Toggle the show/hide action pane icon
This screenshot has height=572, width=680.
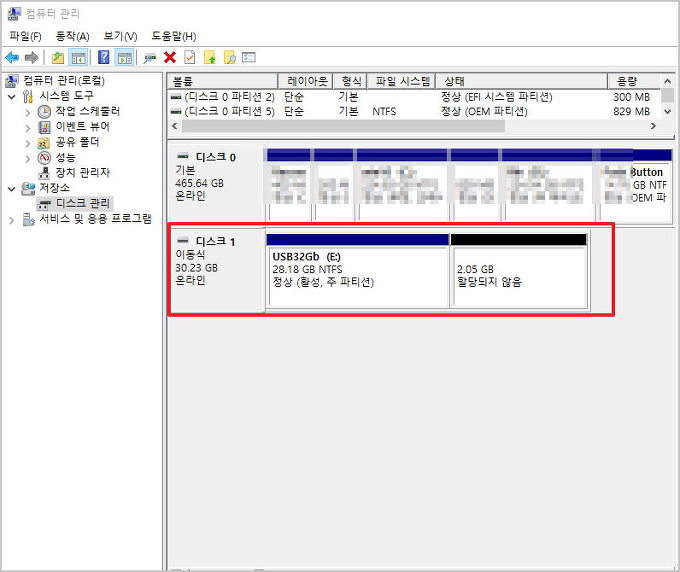(124, 58)
